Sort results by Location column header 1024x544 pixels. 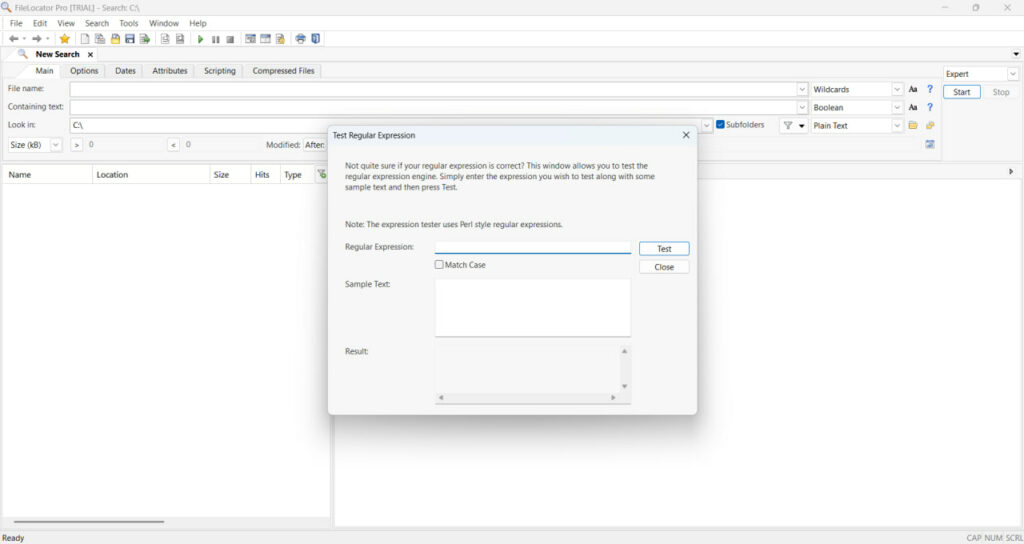tap(151, 174)
